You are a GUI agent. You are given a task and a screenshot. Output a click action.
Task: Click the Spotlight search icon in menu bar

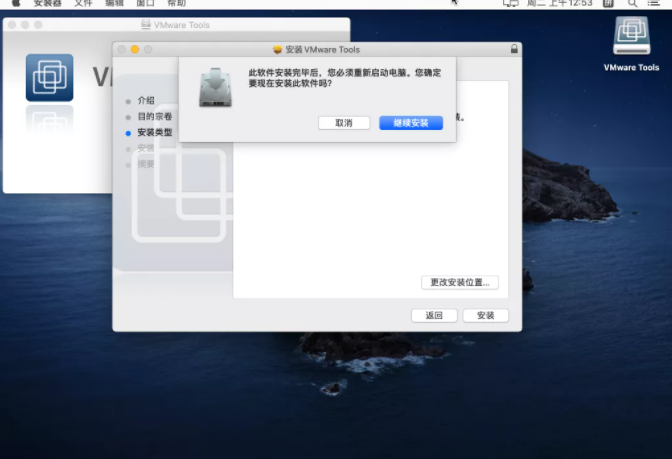click(632, 3)
